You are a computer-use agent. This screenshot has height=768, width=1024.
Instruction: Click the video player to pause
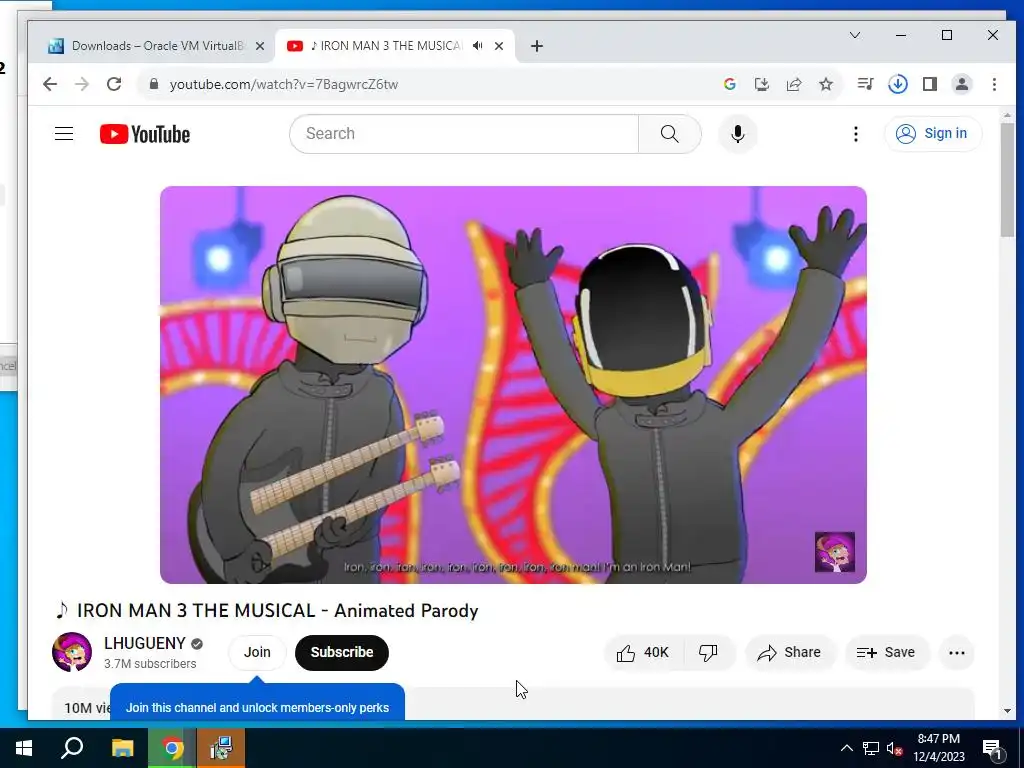[x=513, y=385]
